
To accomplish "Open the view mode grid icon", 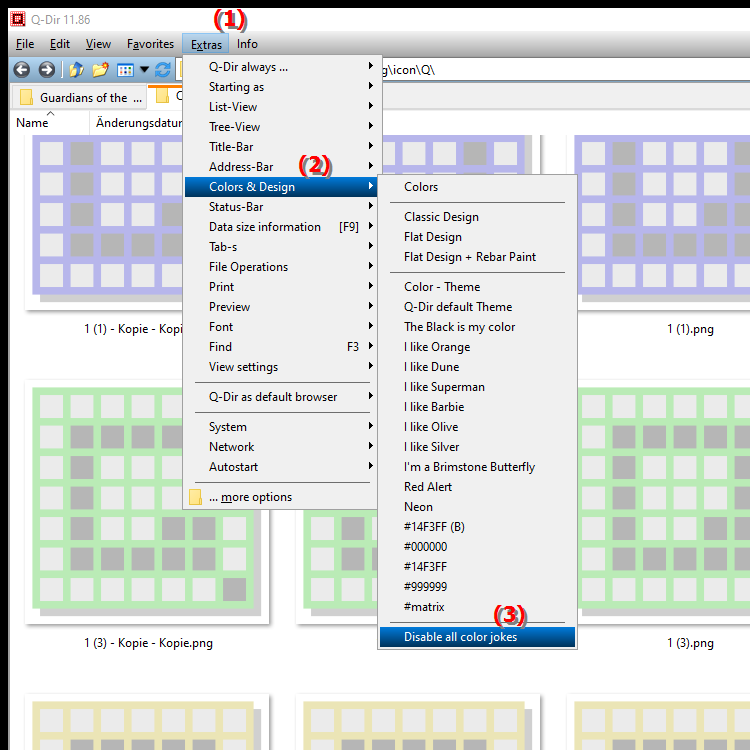I will pyautogui.click(x=125, y=70).
